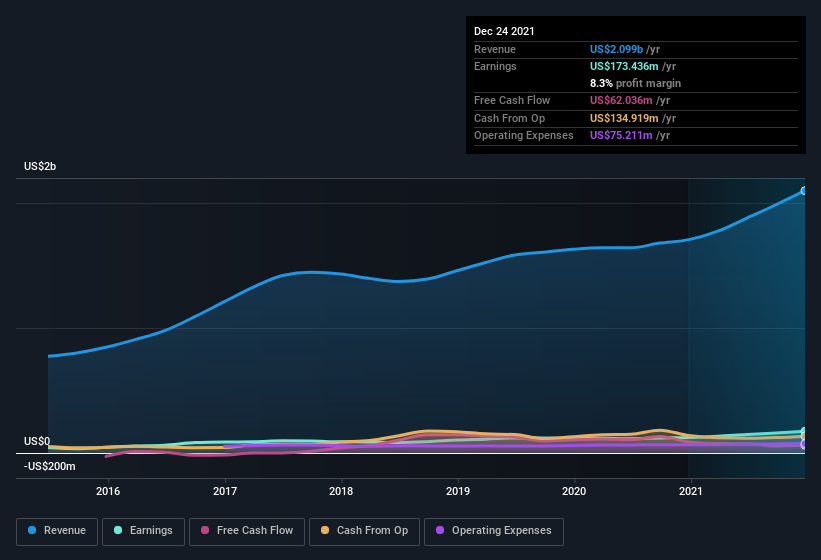821x560 pixels.
Task: Click the 2021 x-axis label
Action: [691, 491]
